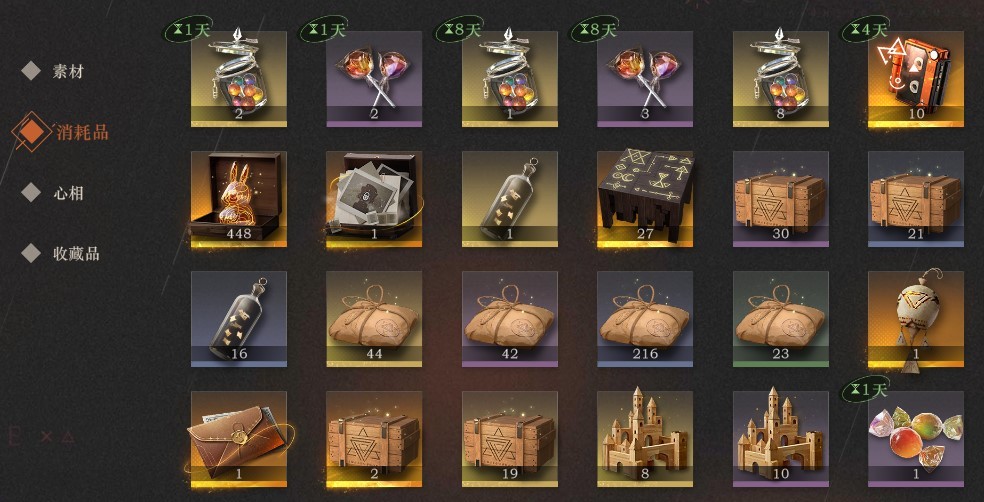Screen dimensions: 984x502
Task: Select the sealed leather envelope item
Action: tap(238, 439)
